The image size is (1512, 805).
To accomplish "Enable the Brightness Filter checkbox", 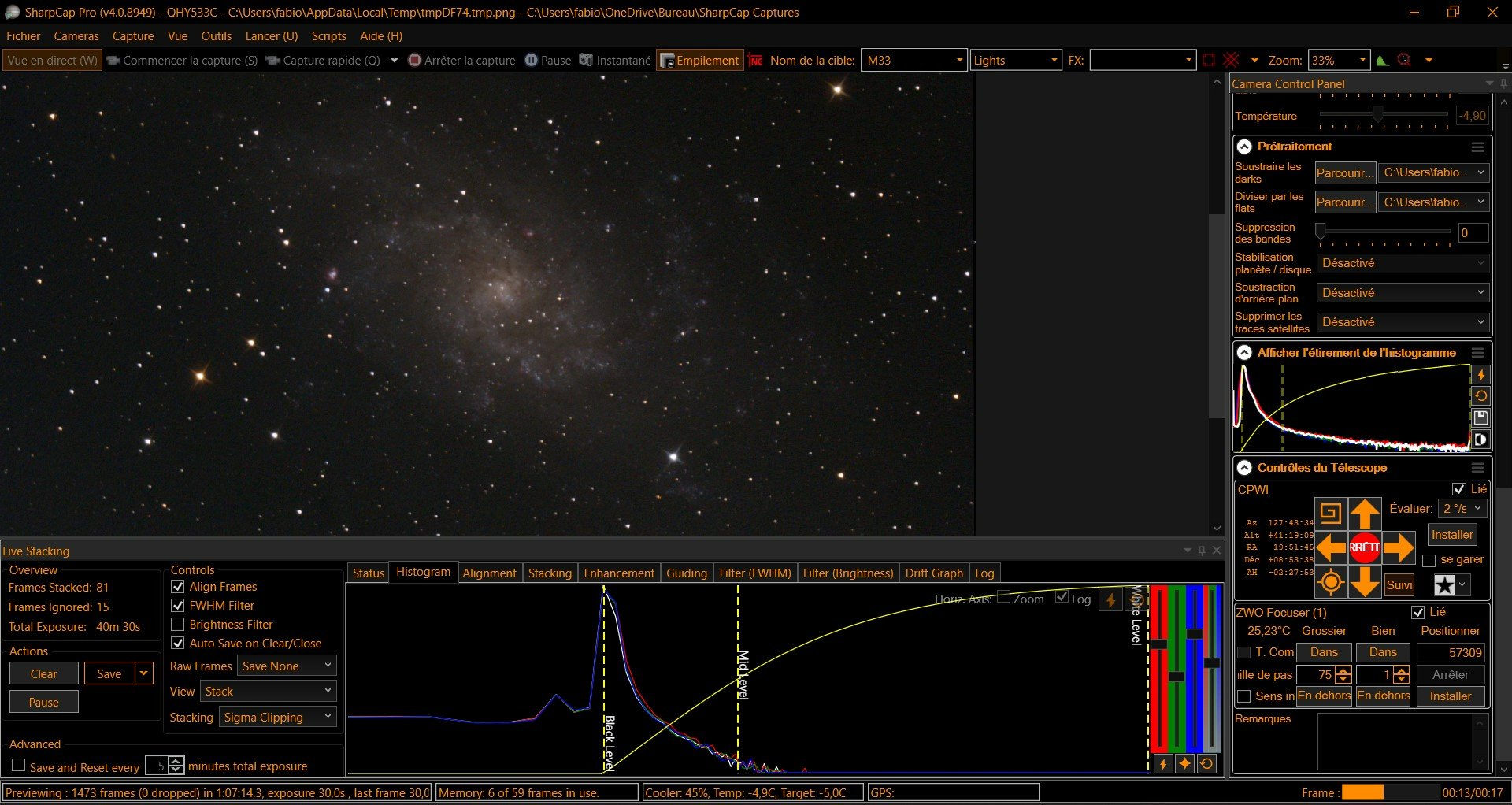I will (x=178, y=624).
